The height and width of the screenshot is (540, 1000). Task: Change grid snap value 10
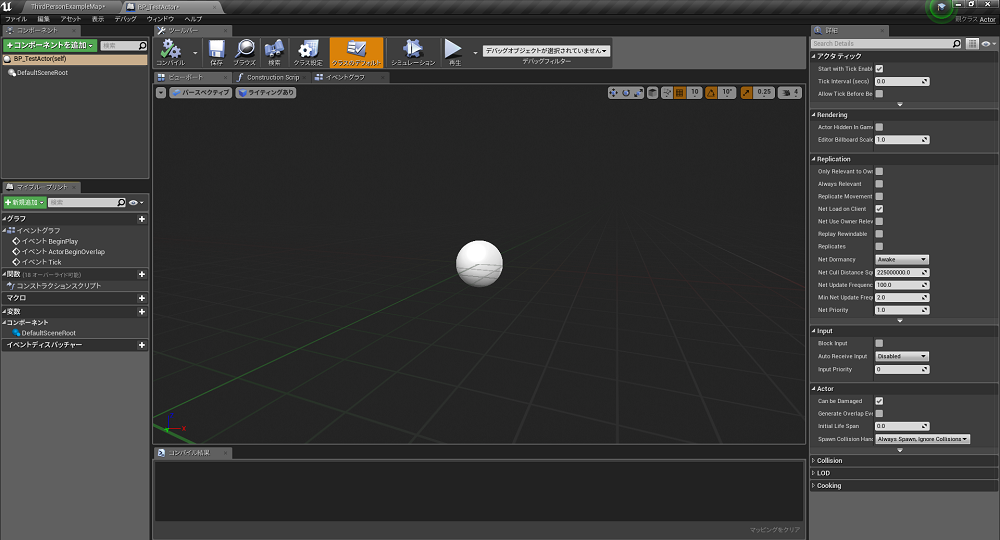point(695,92)
